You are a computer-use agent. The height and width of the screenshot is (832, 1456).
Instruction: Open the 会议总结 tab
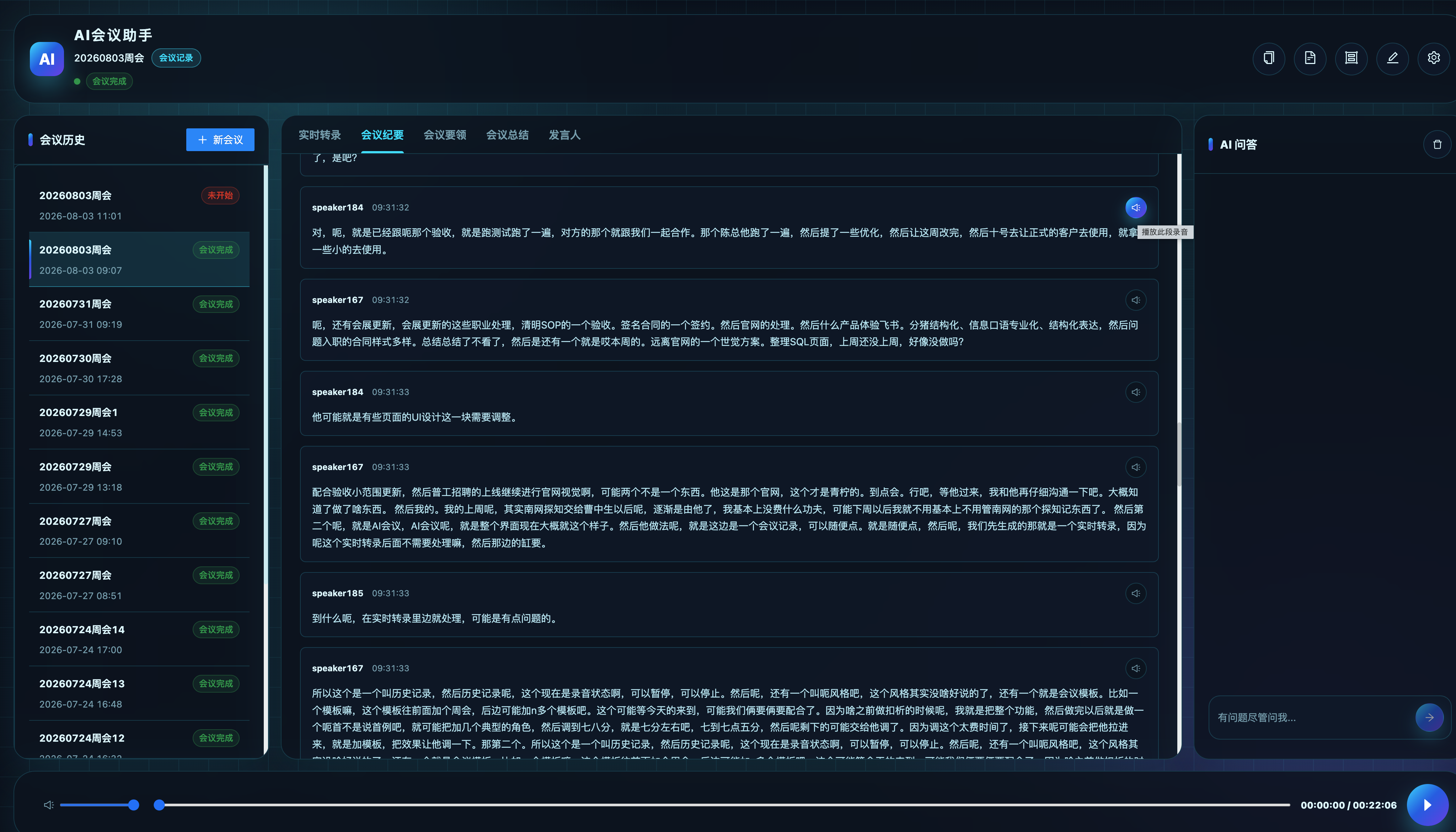507,135
